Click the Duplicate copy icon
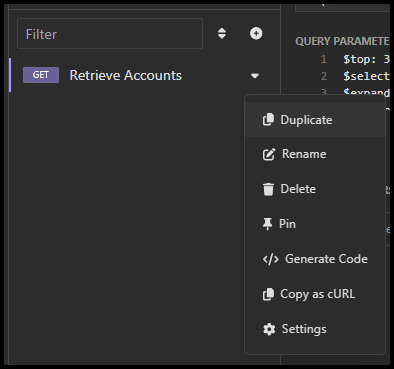This screenshot has width=394, height=369. click(268, 120)
